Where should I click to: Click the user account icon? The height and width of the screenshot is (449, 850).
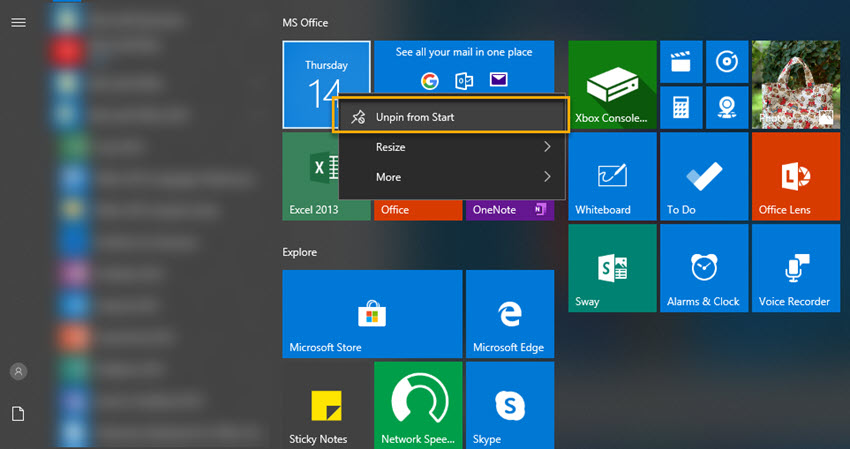point(18,371)
